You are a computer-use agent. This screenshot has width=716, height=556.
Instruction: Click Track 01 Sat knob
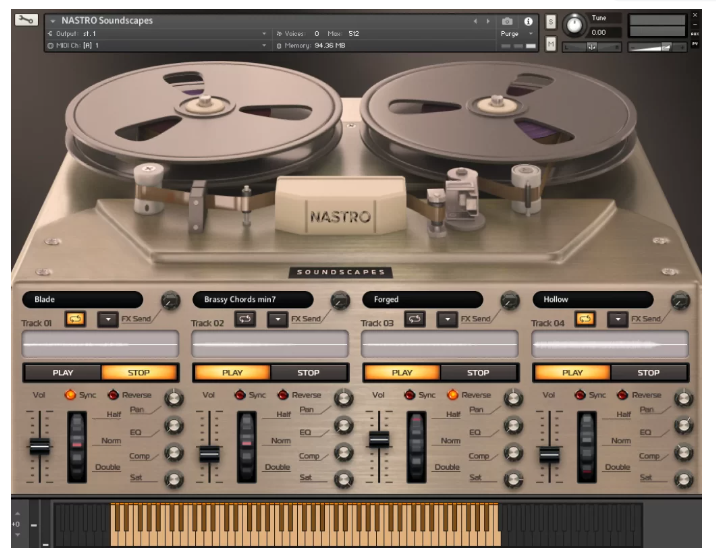[x=174, y=479]
